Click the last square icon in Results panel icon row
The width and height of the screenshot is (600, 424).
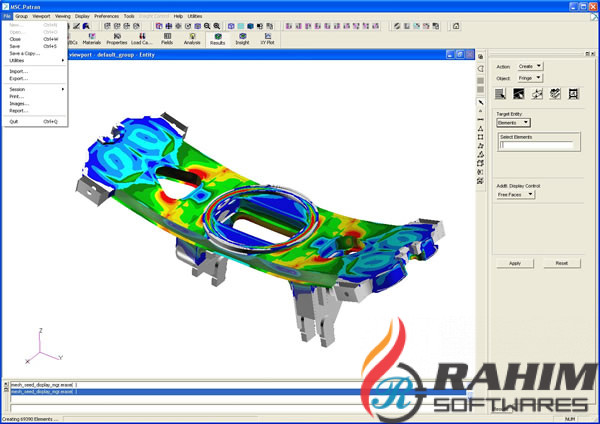tap(573, 94)
